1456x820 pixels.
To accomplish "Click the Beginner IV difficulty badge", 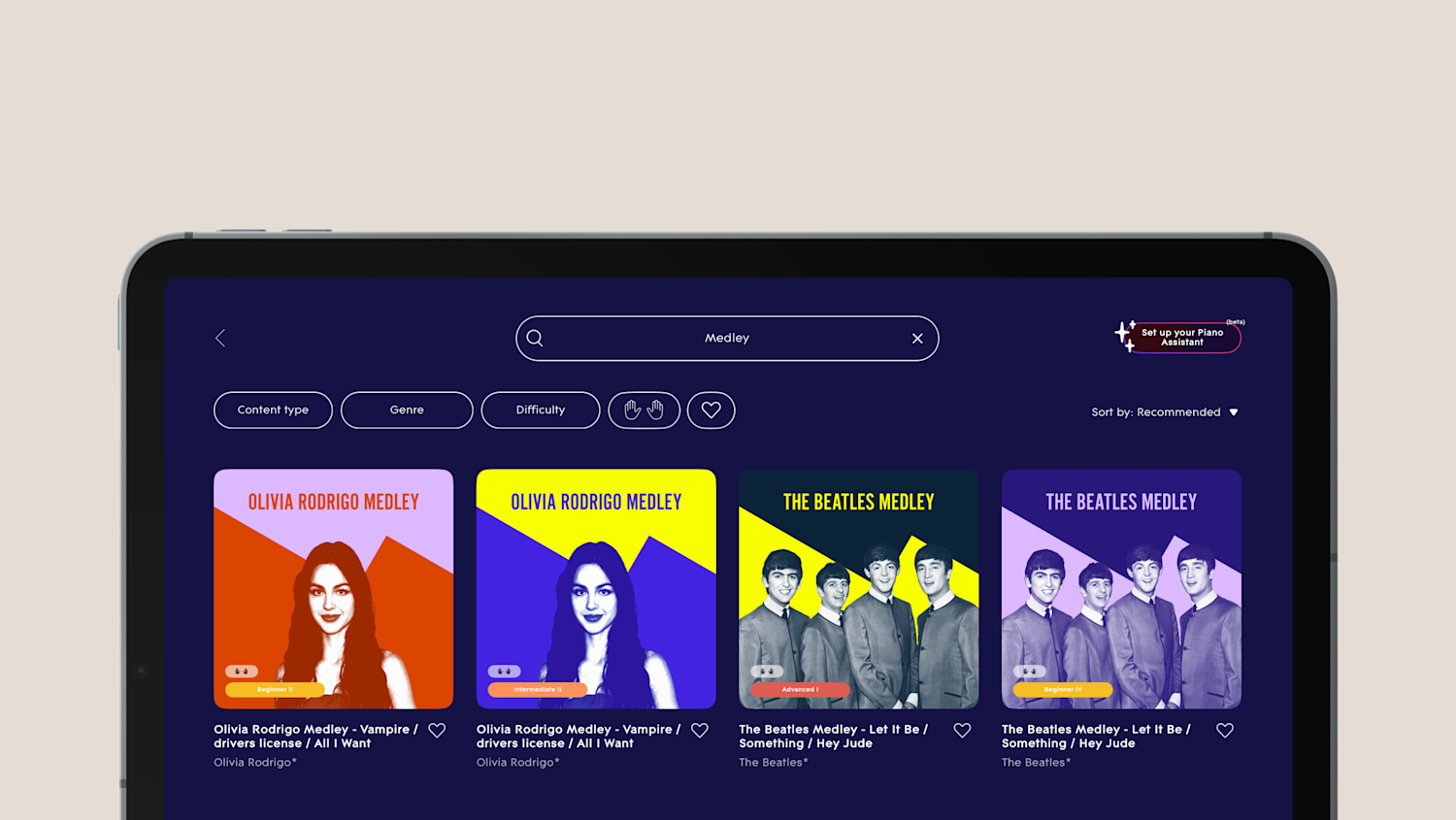I will point(1063,690).
